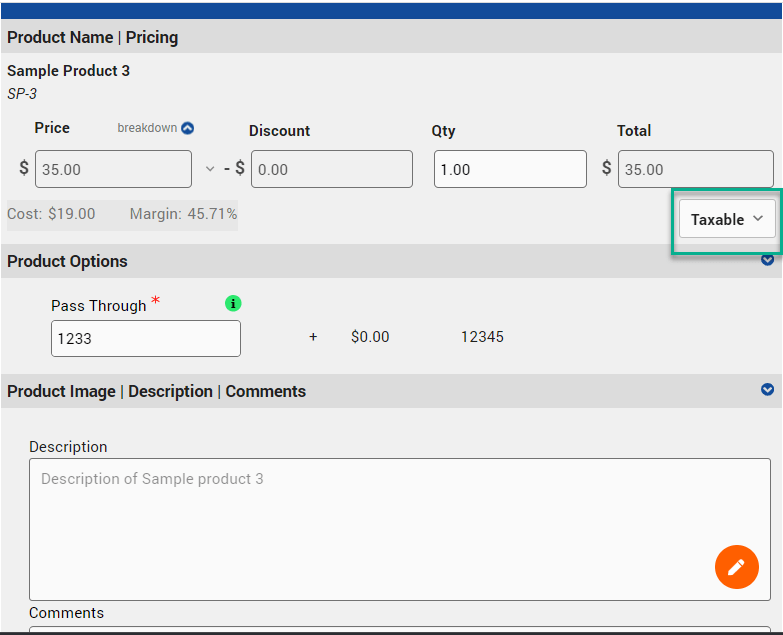The image size is (783, 635).
Task: Select the Sample Product 3 name
Action: pyautogui.click(x=68, y=71)
